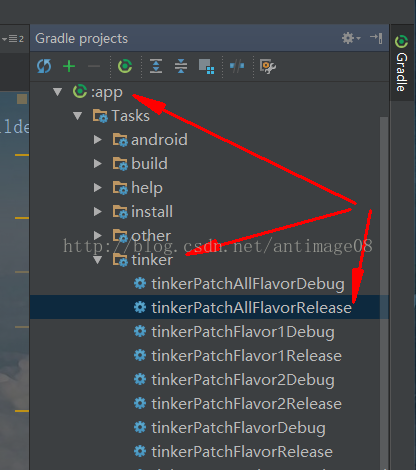Expand the other task group
The width and height of the screenshot is (416, 470).
pyautogui.click(x=97, y=236)
